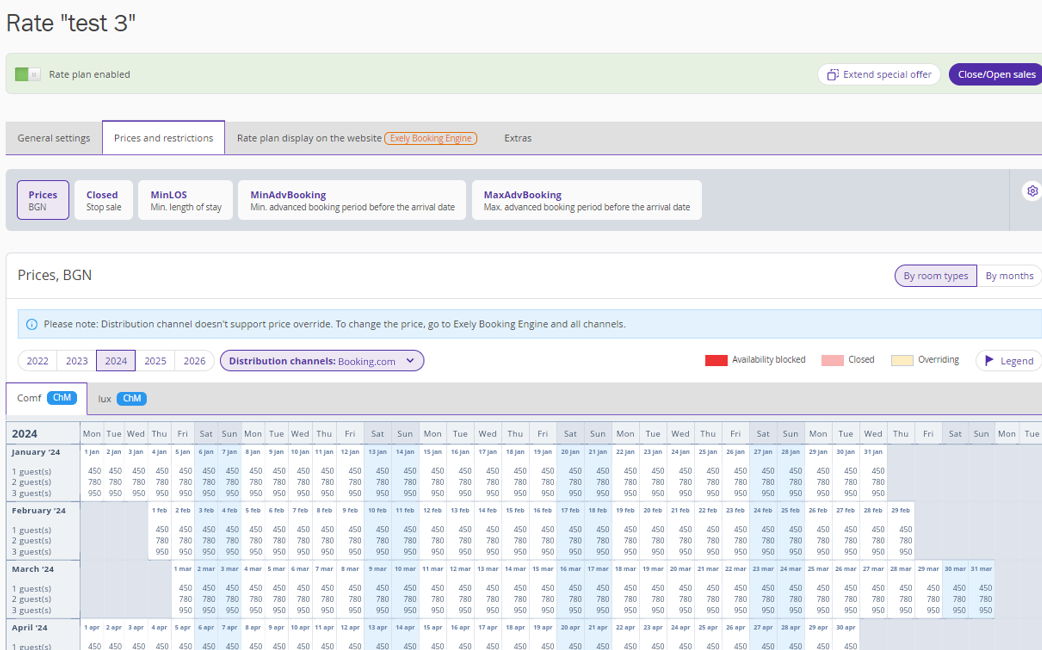Select the MaxAdvBooking restriction button

[x=586, y=200]
